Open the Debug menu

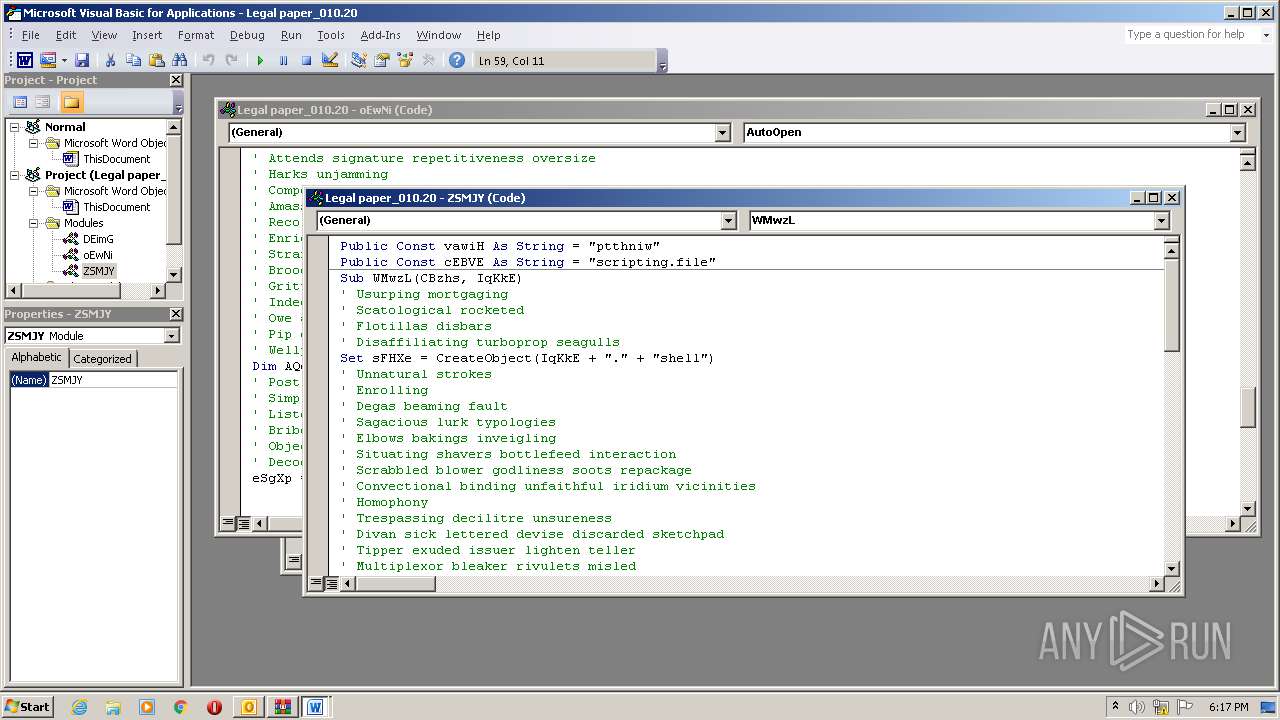pos(247,35)
